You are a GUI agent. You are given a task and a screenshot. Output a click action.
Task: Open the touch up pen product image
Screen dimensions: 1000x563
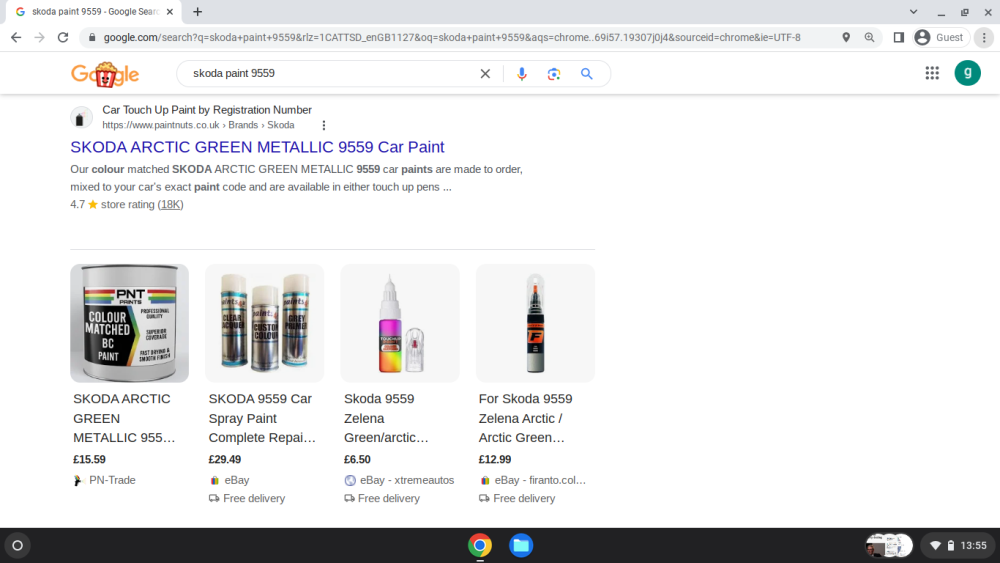click(535, 323)
